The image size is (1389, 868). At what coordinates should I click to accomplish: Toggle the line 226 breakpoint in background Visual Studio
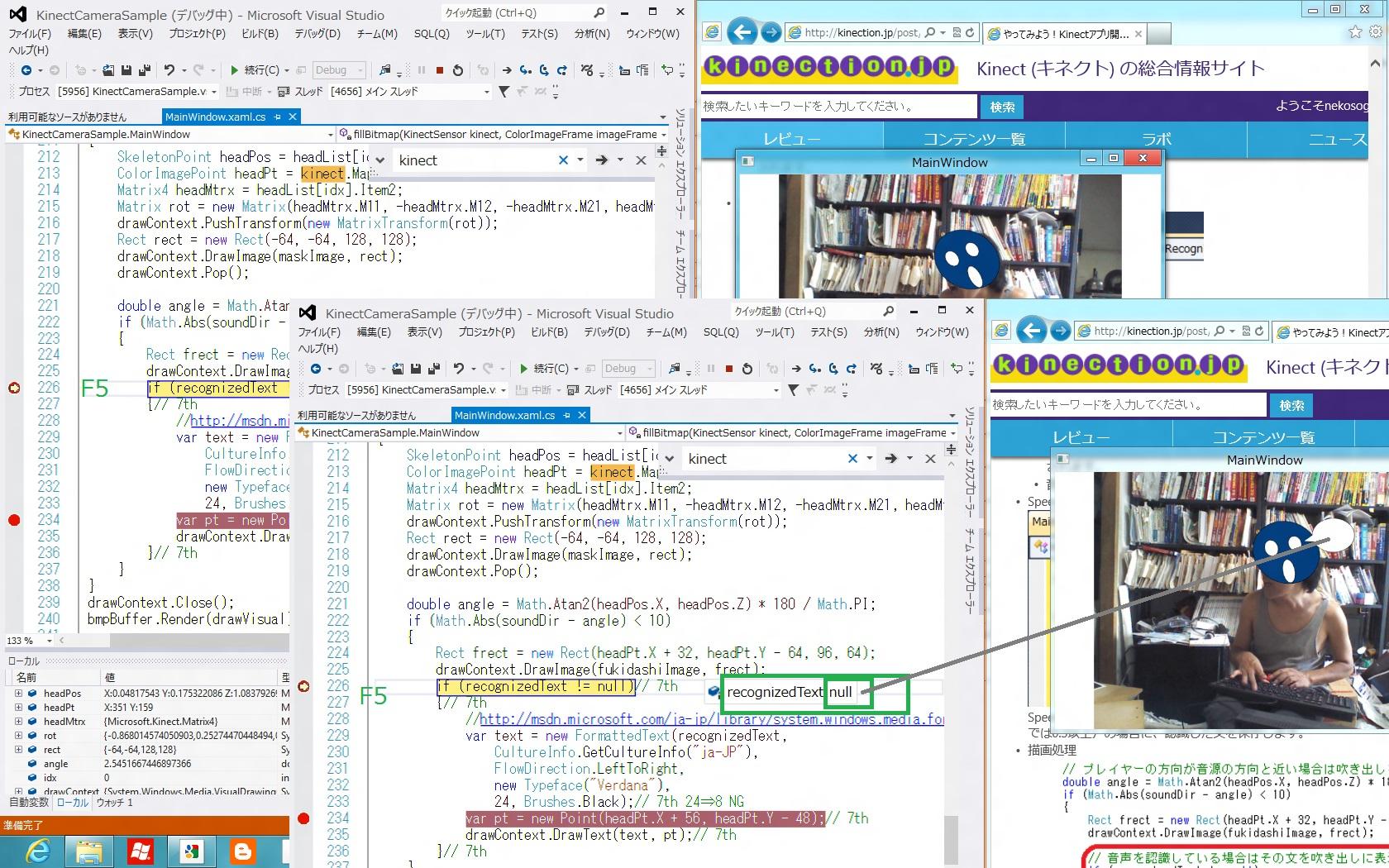click(14, 388)
